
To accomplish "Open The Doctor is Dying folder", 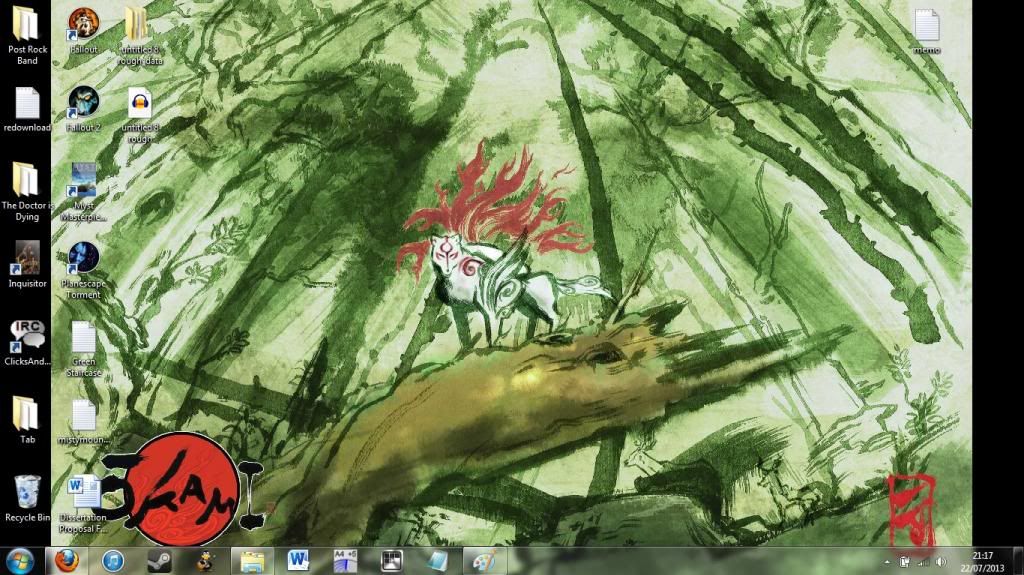I will pyautogui.click(x=27, y=192).
